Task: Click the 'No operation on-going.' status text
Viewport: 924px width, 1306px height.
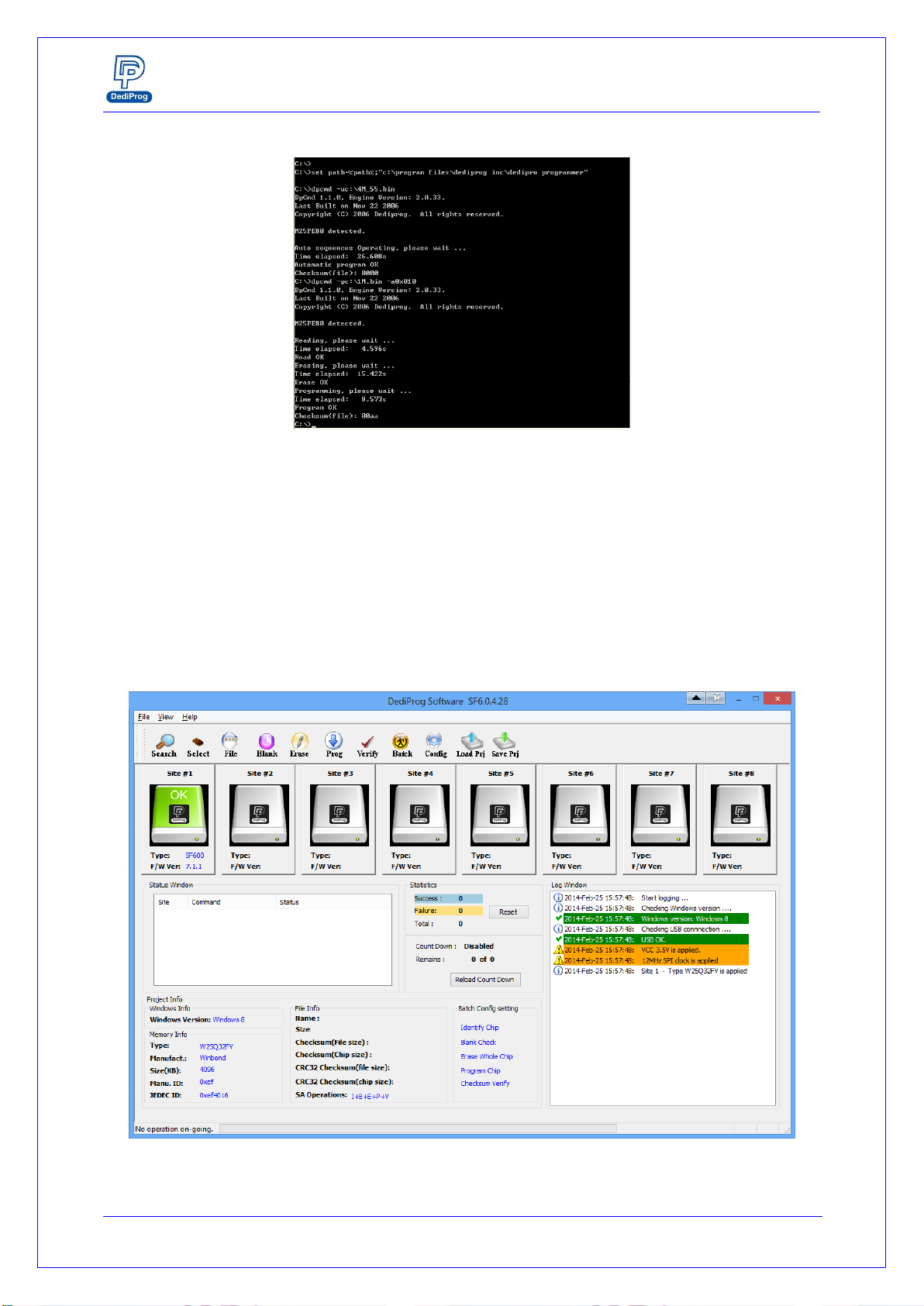Action: [174, 1129]
